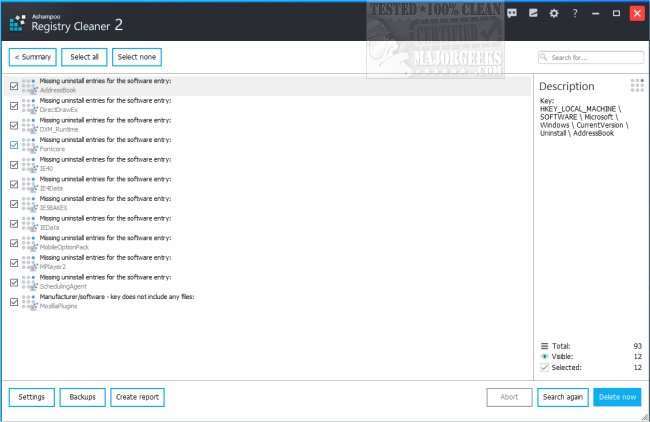Viewport: 650px width, 422px height.
Task: Toggle the MozillaPlugins entry checkbox
Action: tap(14, 302)
